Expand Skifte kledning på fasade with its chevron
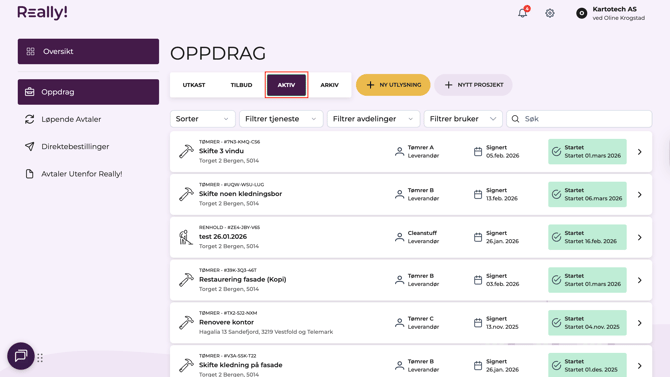The image size is (670, 377). coord(640,365)
